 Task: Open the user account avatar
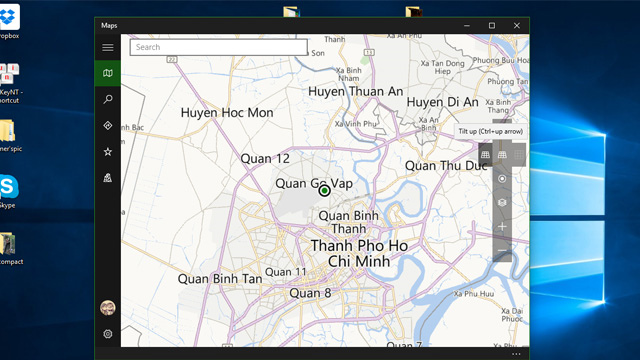coord(108,307)
